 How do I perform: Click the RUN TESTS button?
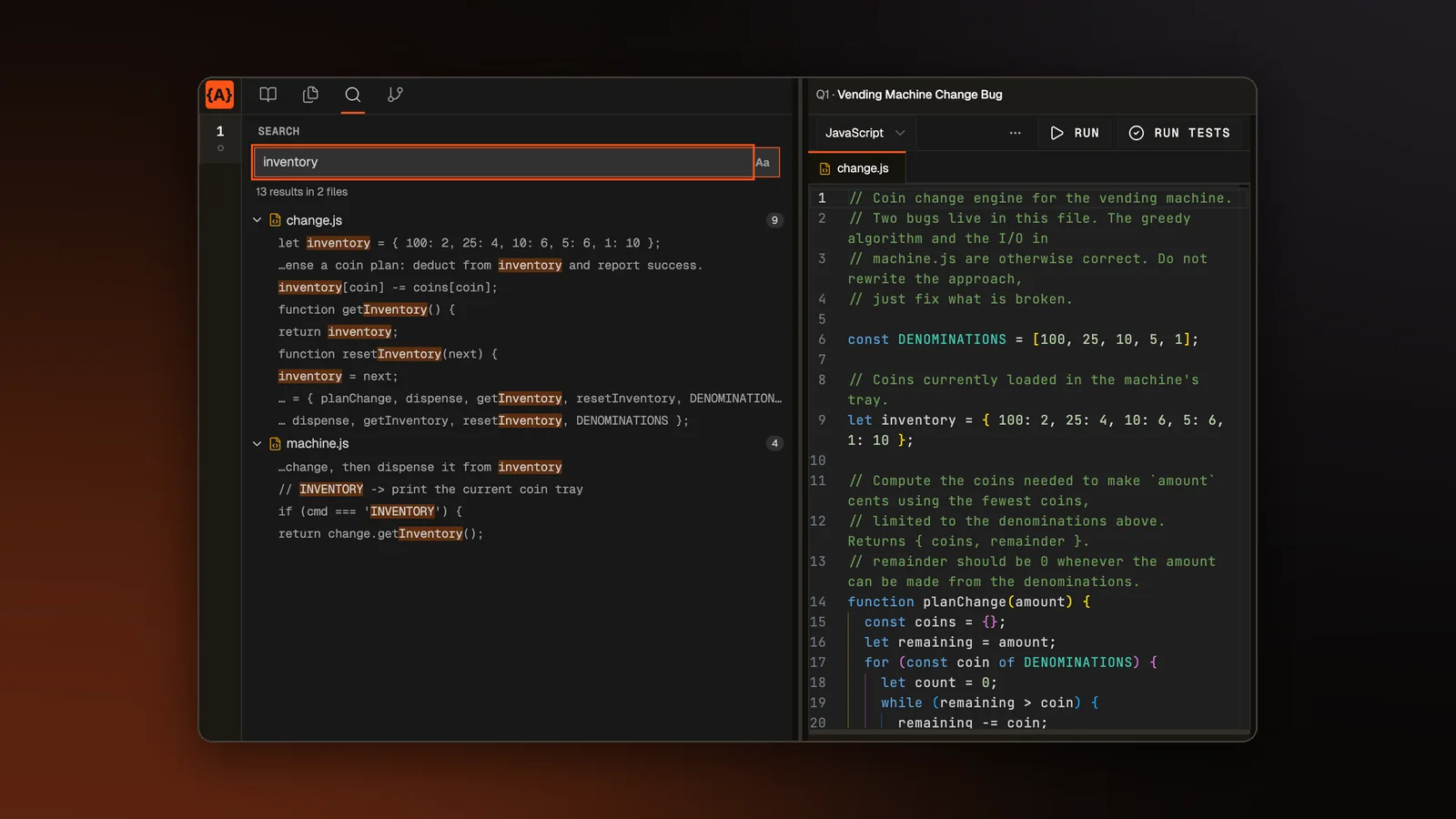pyautogui.click(x=1179, y=133)
